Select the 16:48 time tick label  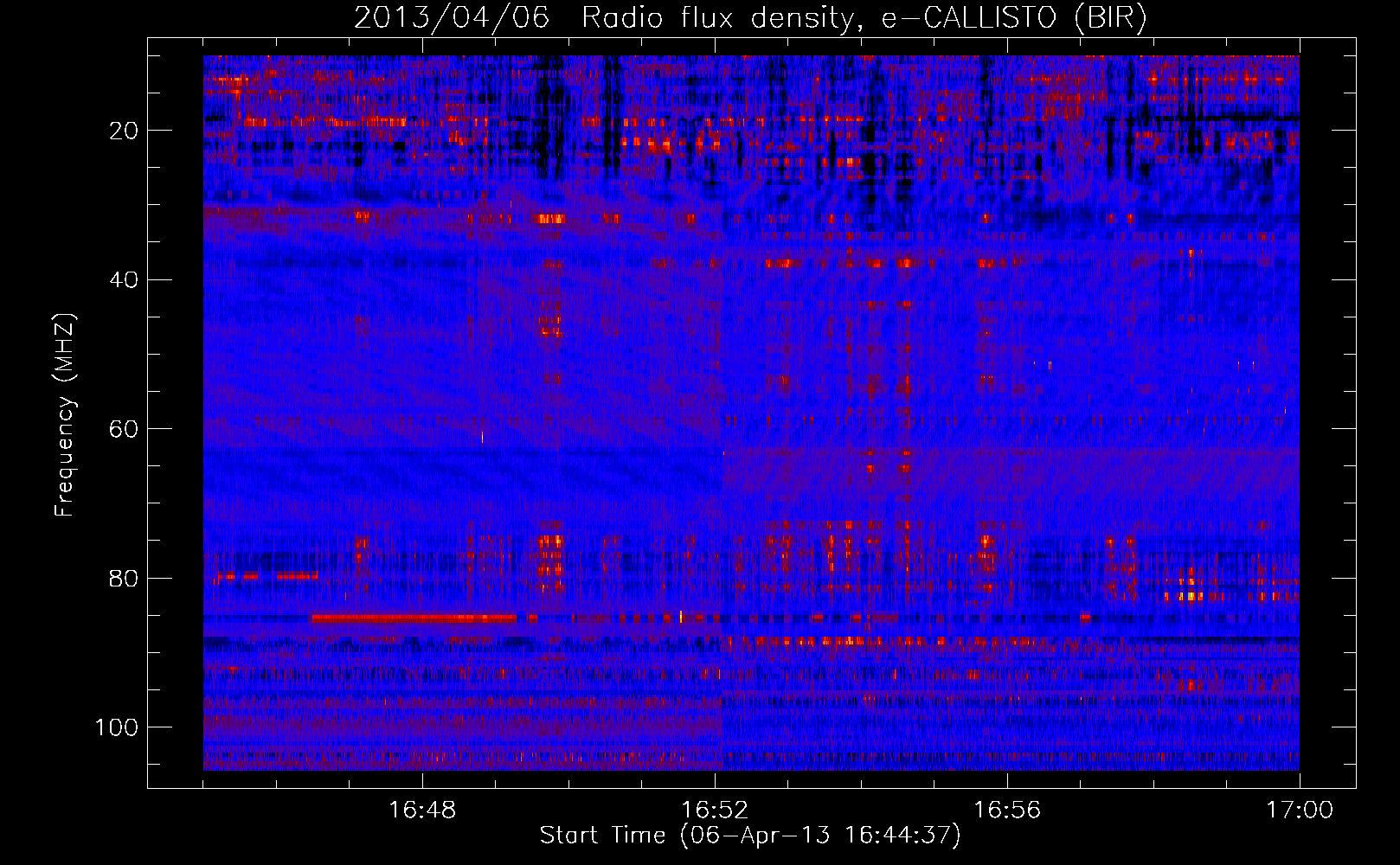click(x=422, y=811)
